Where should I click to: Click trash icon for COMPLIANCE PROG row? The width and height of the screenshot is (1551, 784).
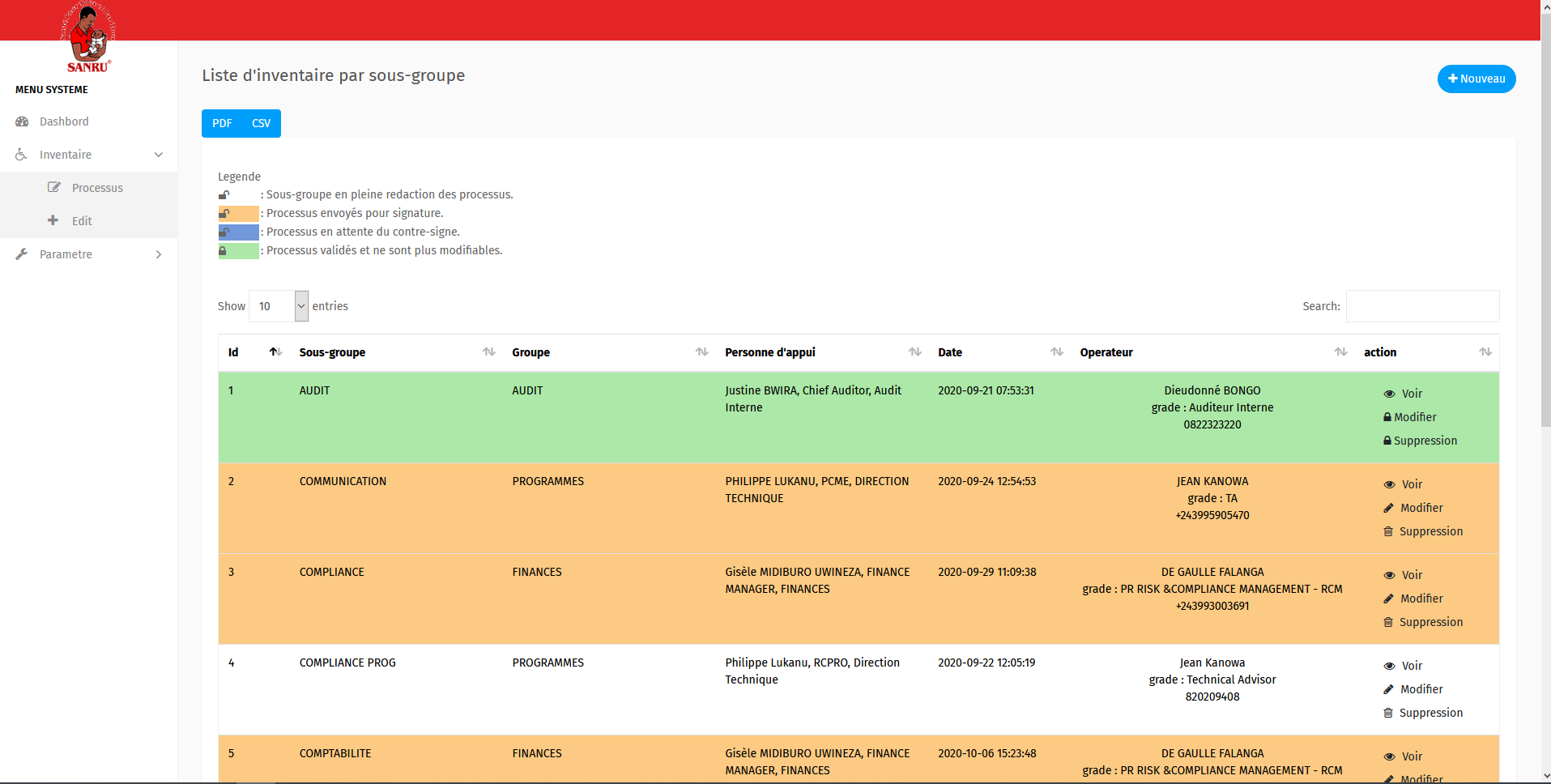pos(1388,713)
